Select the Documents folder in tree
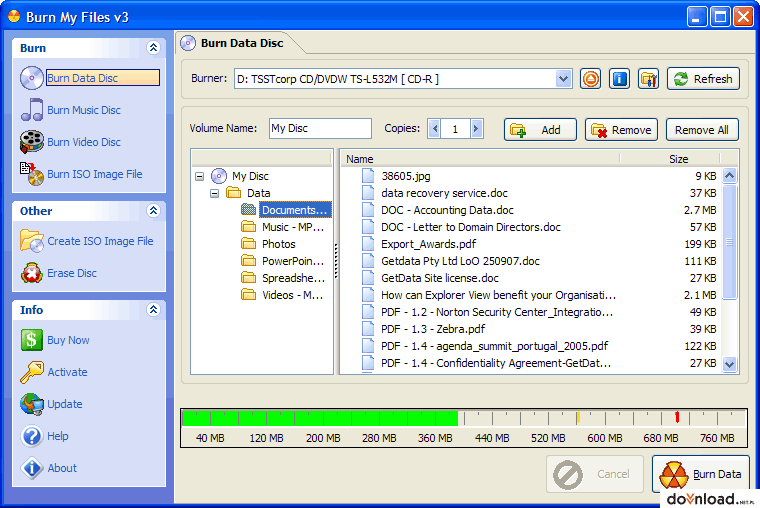Viewport: 760px width, 508px height. click(295, 210)
